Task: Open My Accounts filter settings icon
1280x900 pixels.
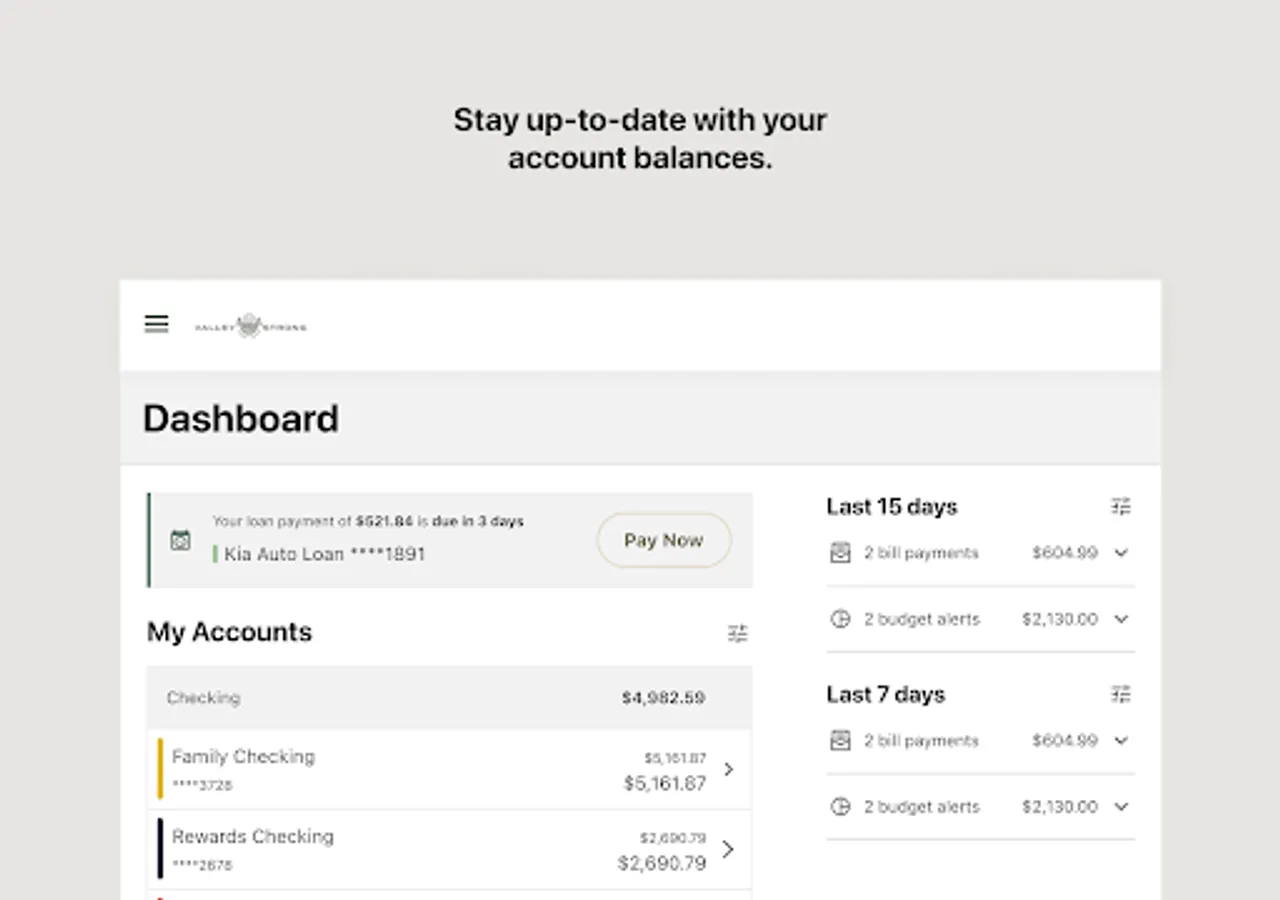Action: (x=738, y=633)
